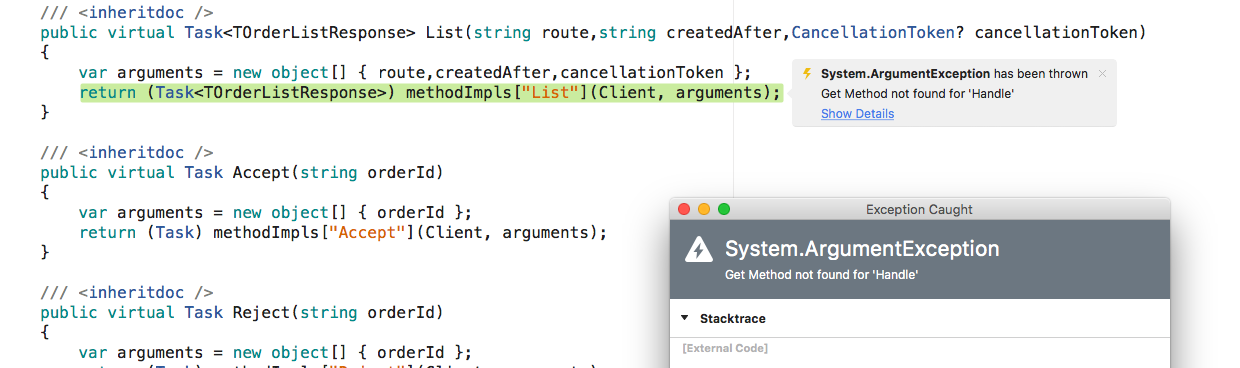
Task: Zoom the Exception Caught window
Action: click(724, 209)
